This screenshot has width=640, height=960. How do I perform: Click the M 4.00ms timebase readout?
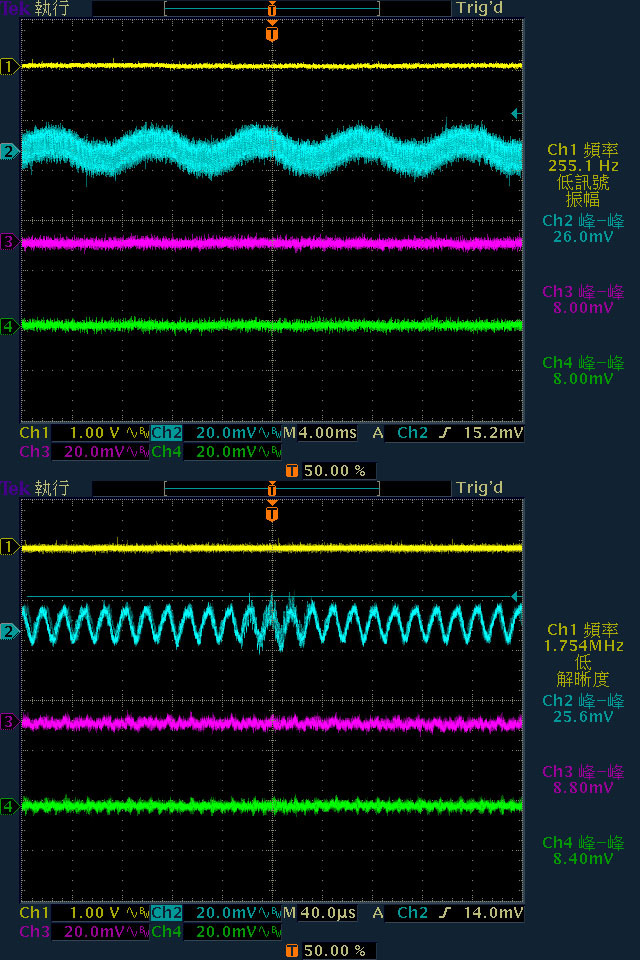pos(320,433)
